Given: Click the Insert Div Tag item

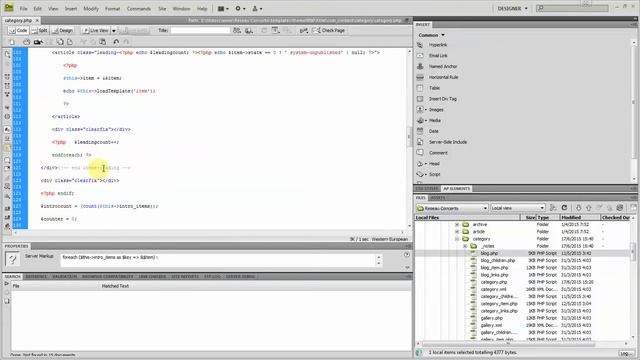Looking at the screenshot, I should pyautogui.click(x=442, y=99).
